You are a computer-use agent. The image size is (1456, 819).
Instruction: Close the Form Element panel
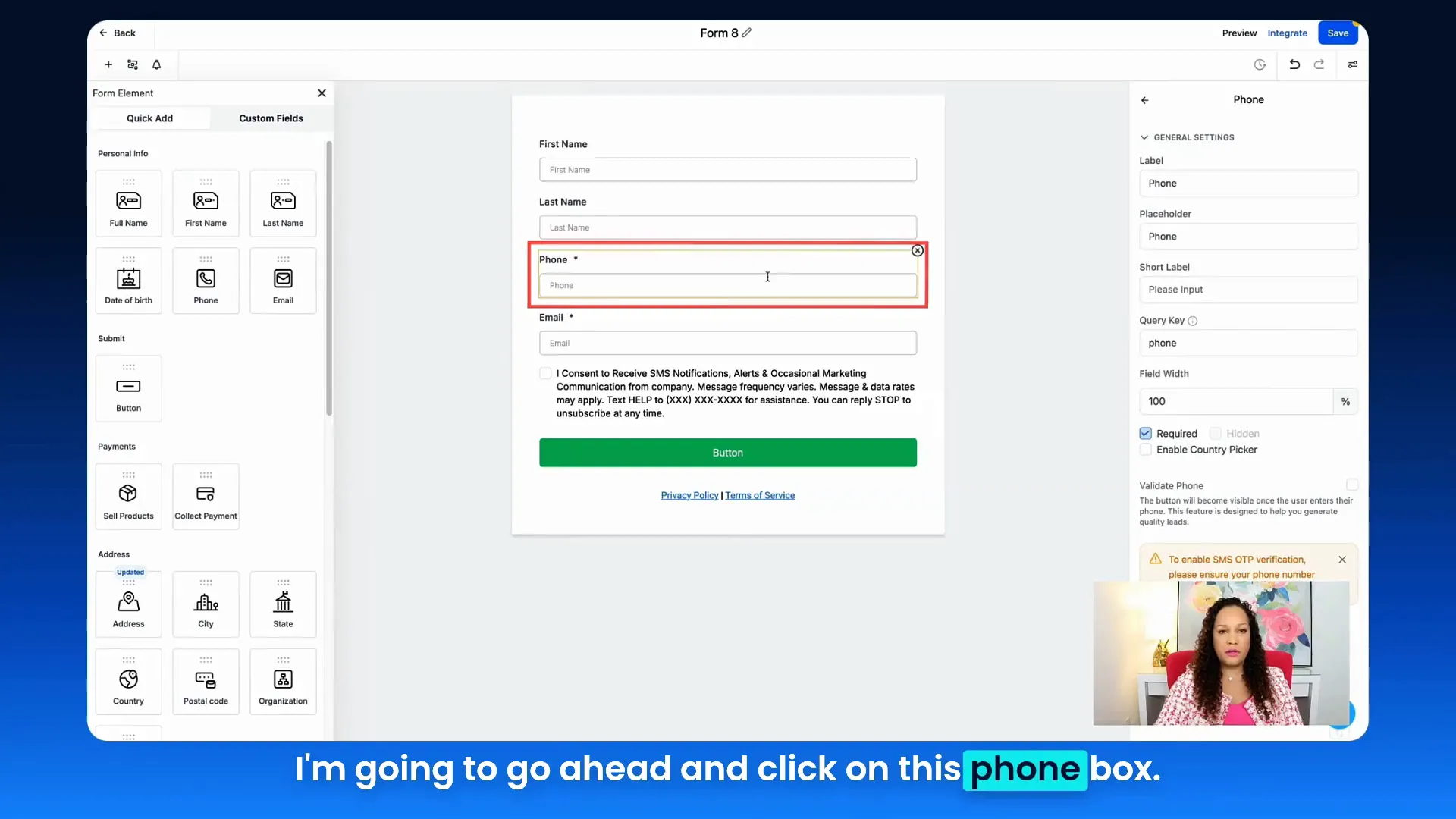point(322,93)
